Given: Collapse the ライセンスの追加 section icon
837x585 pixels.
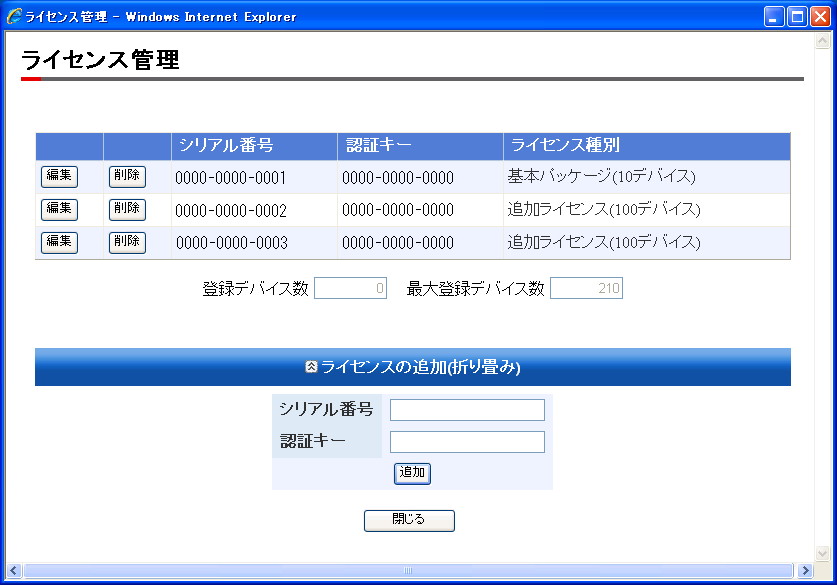Looking at the screenshot, I should tap(311, 367).
